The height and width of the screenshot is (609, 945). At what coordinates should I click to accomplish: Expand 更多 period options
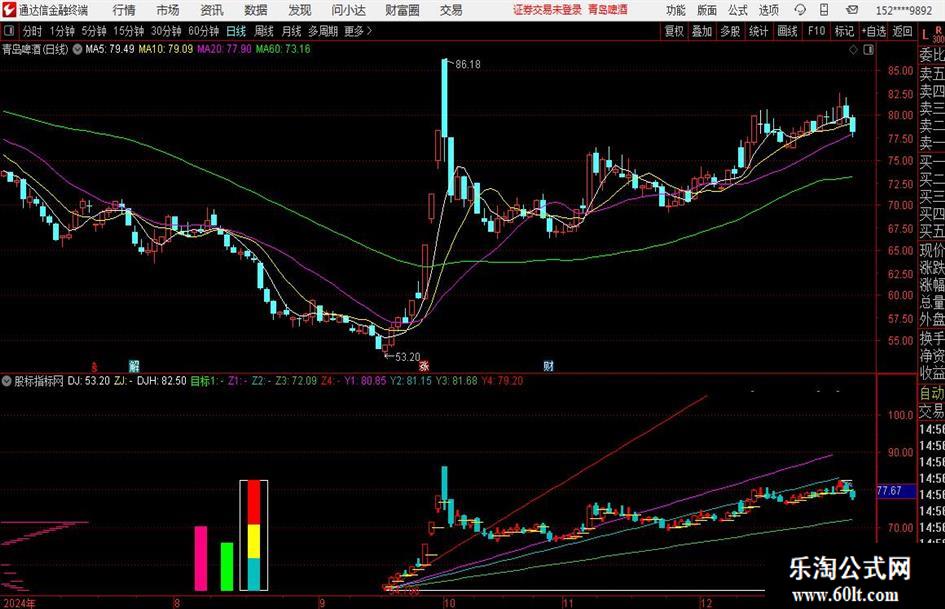pos(358,31)
